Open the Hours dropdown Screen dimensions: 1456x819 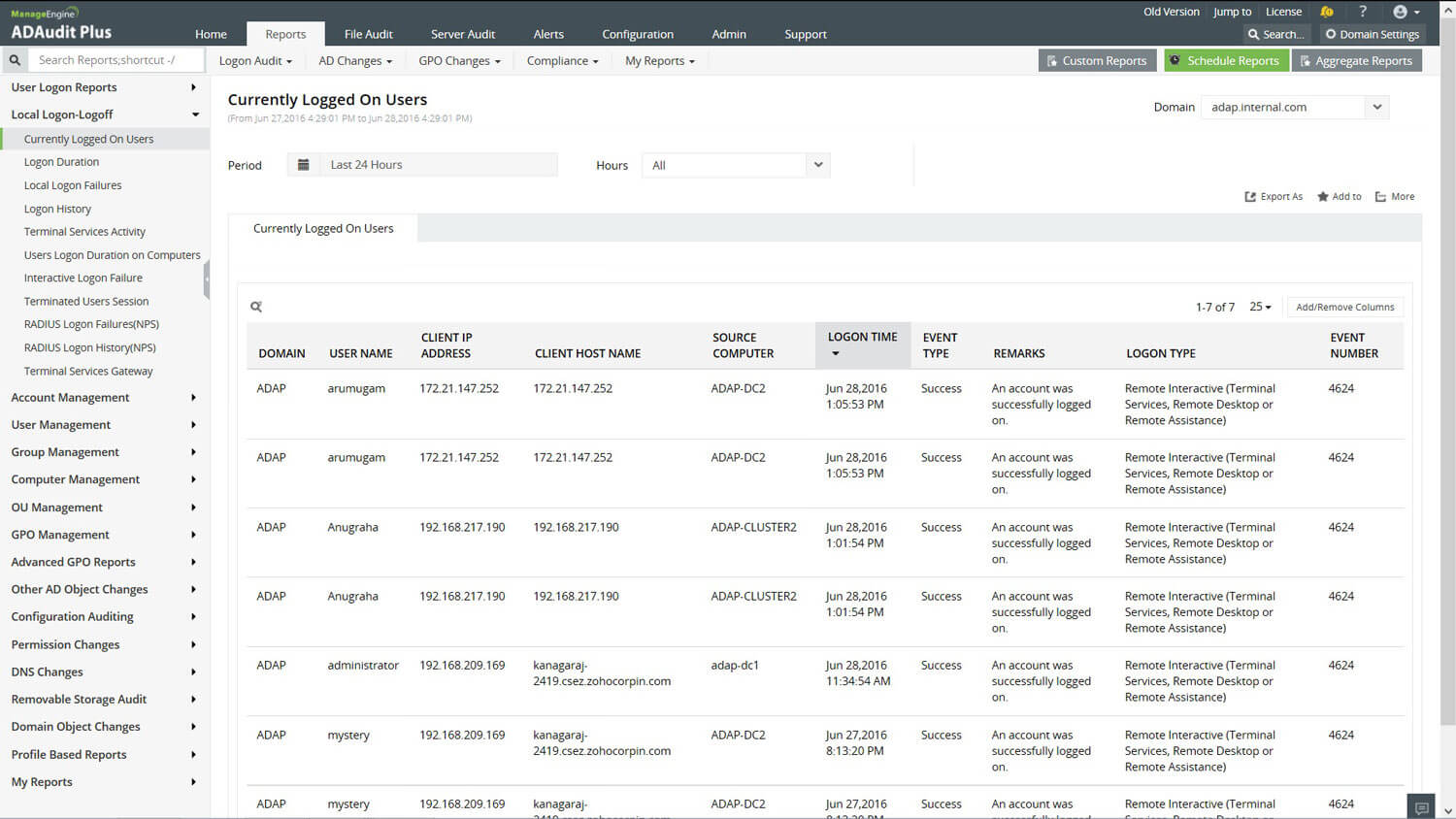coord(735,165)
